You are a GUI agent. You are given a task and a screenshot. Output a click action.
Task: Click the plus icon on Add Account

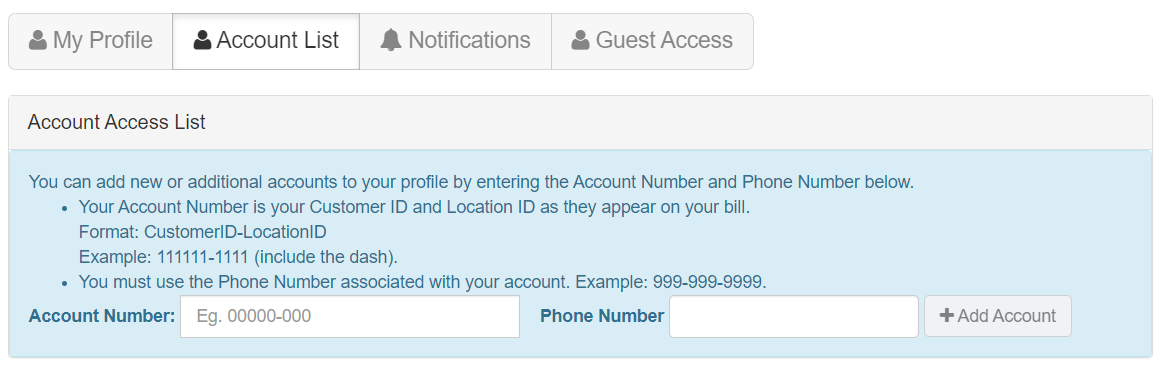pos(946,315)
